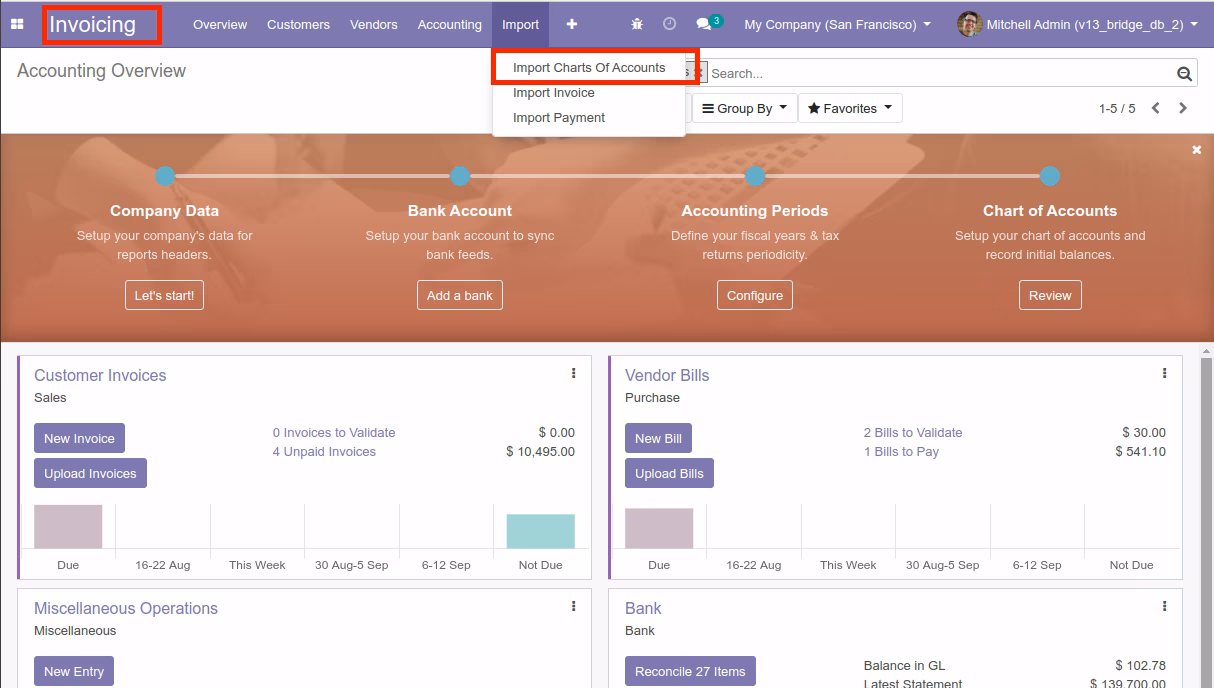The height and width of the screenshot is (688, 1214).
Task: Click Vendor Bills Due bar in chart
Action: pyautogui.click(x=659, y=528)
